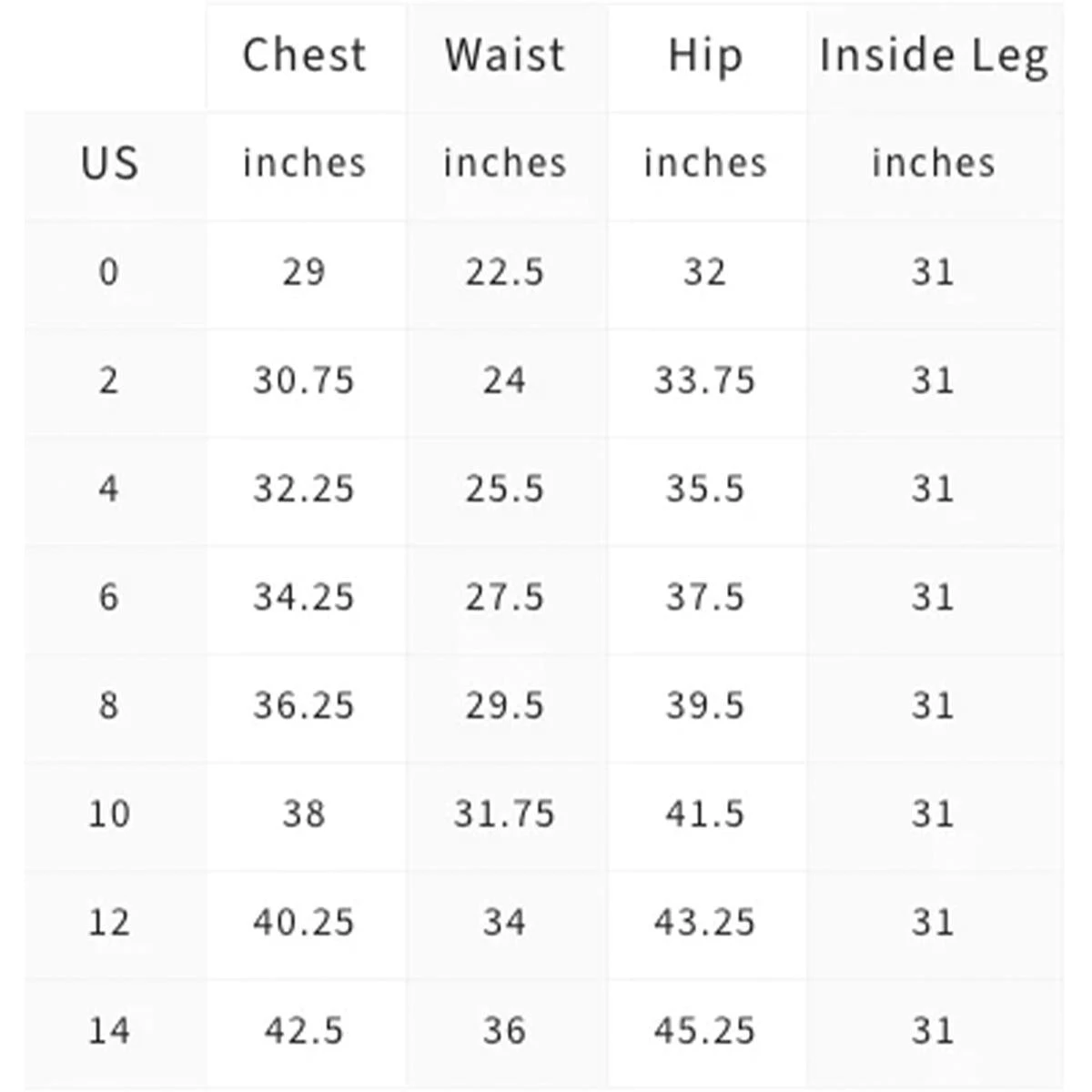The image size is (1092, 1092).
Task: Select the US size 0 row label
Action: (x=109, y=272)
